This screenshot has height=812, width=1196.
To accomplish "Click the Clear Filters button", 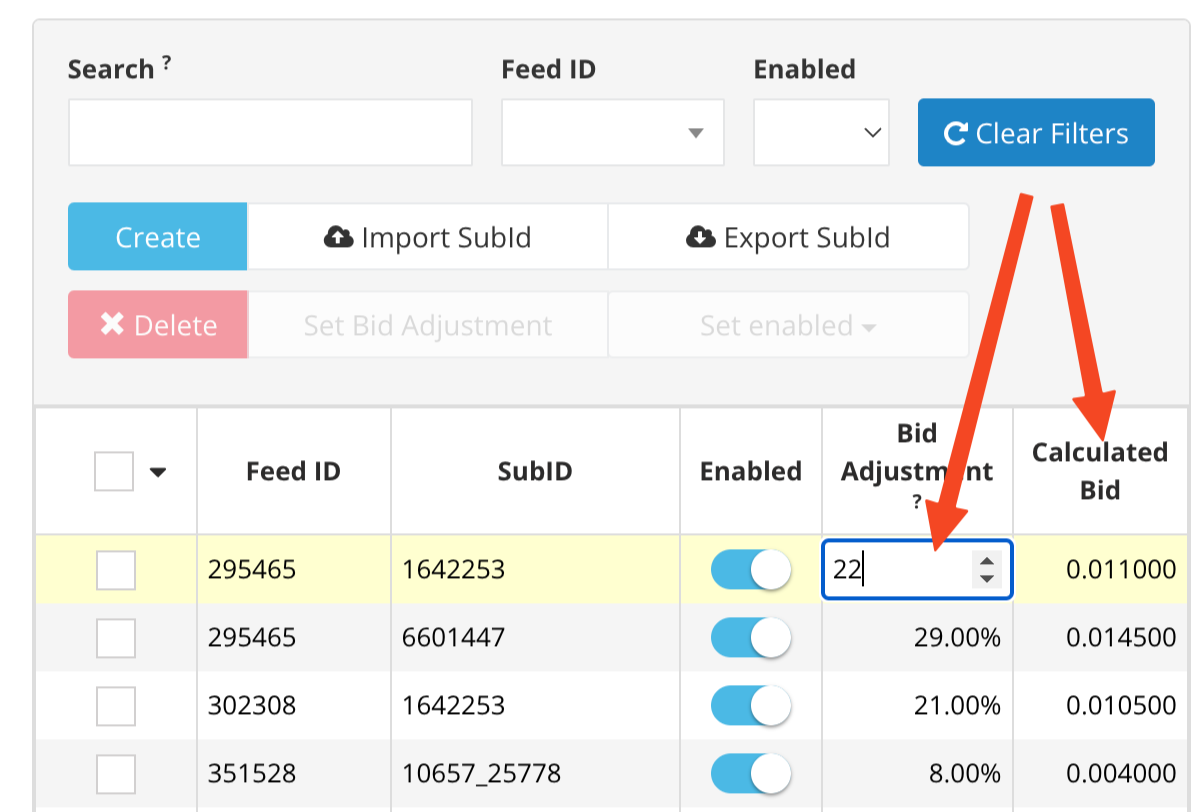I will coord(1036,133).
